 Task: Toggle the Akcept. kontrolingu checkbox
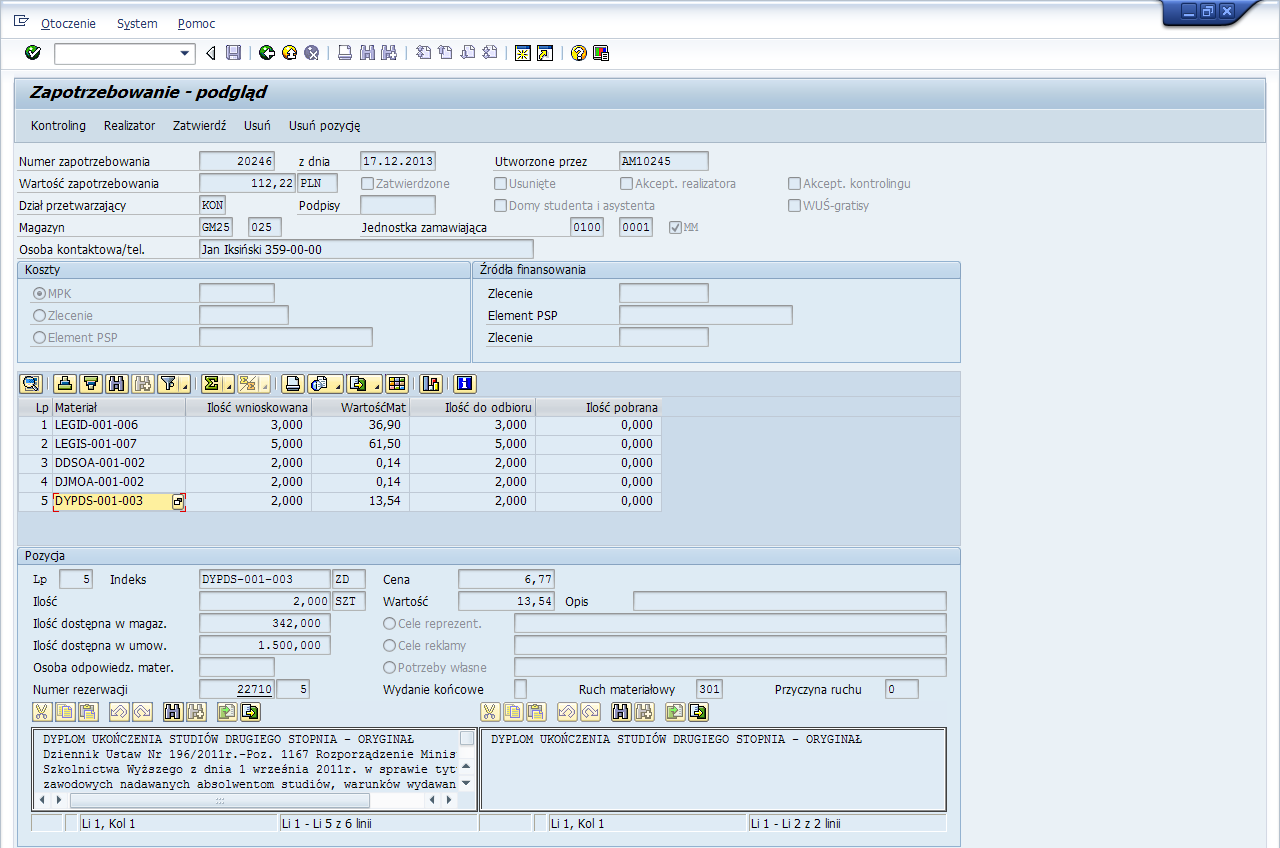(x=795, y=184)
